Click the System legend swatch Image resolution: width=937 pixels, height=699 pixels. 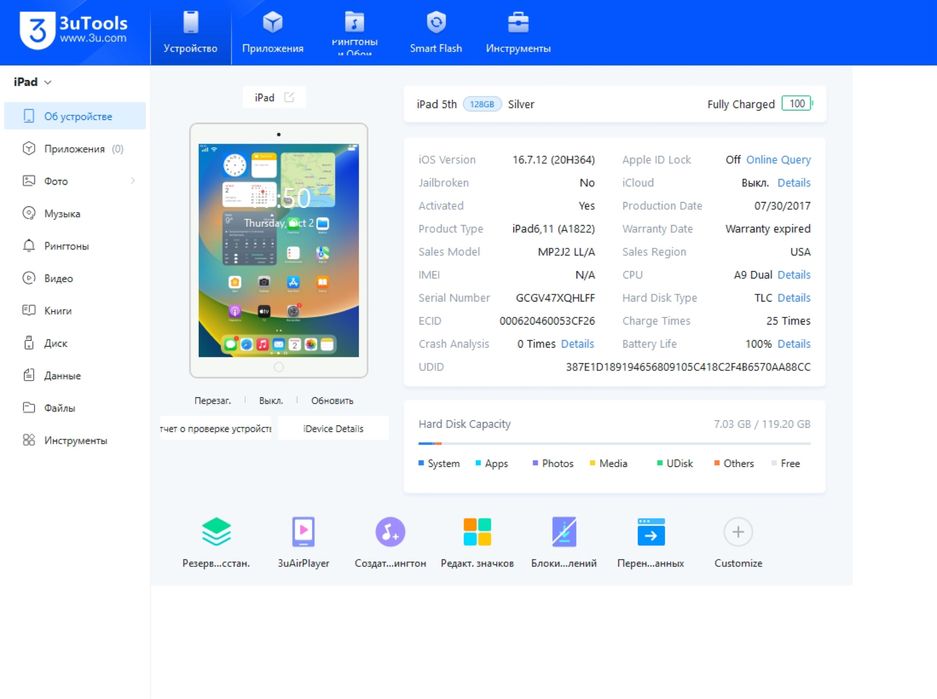click(x=421, y=463)
